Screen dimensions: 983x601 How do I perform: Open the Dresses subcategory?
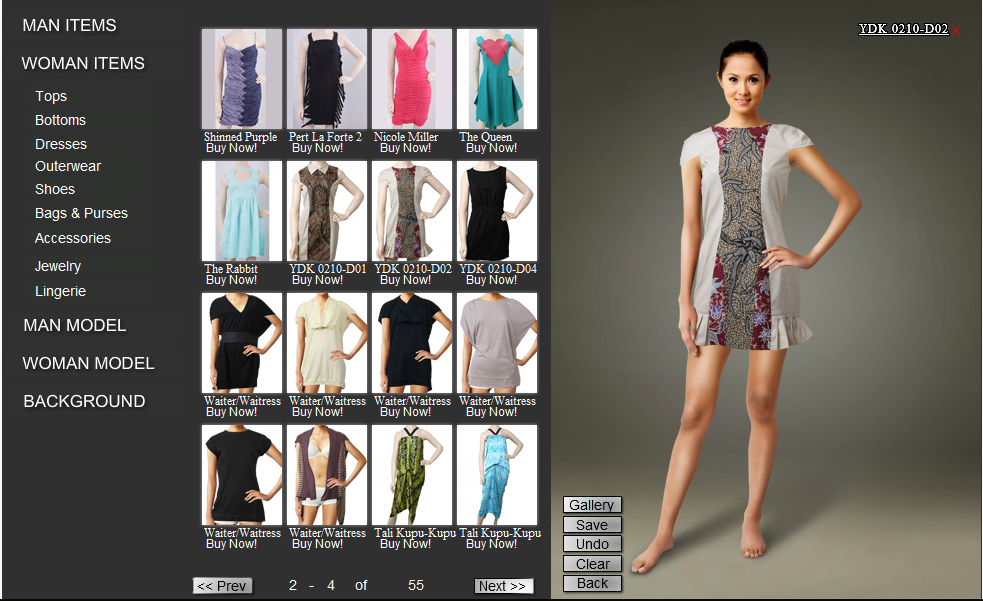[61, 144]
